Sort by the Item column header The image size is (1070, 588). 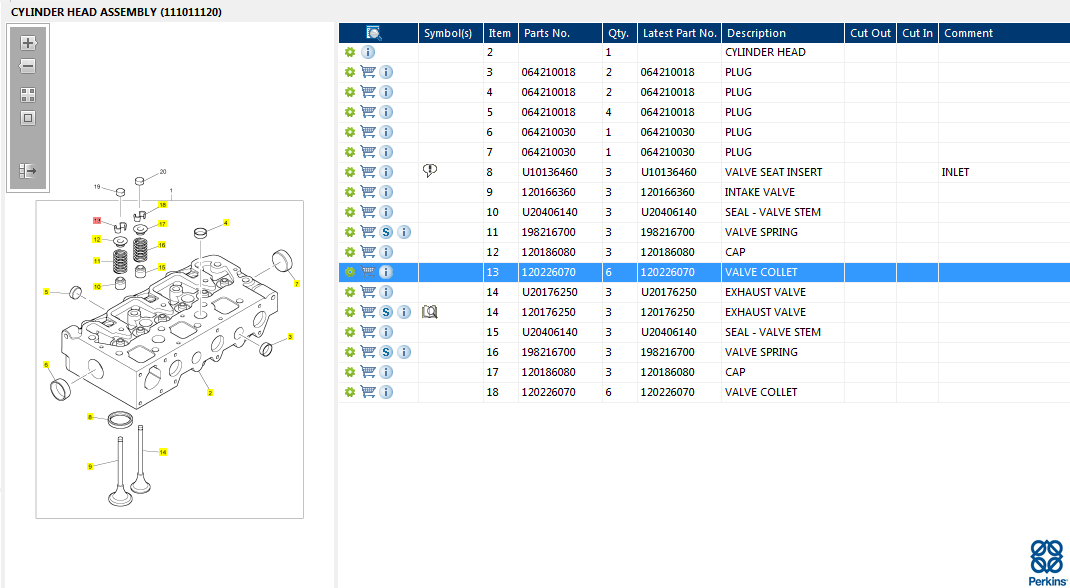(x=501, y=33)
